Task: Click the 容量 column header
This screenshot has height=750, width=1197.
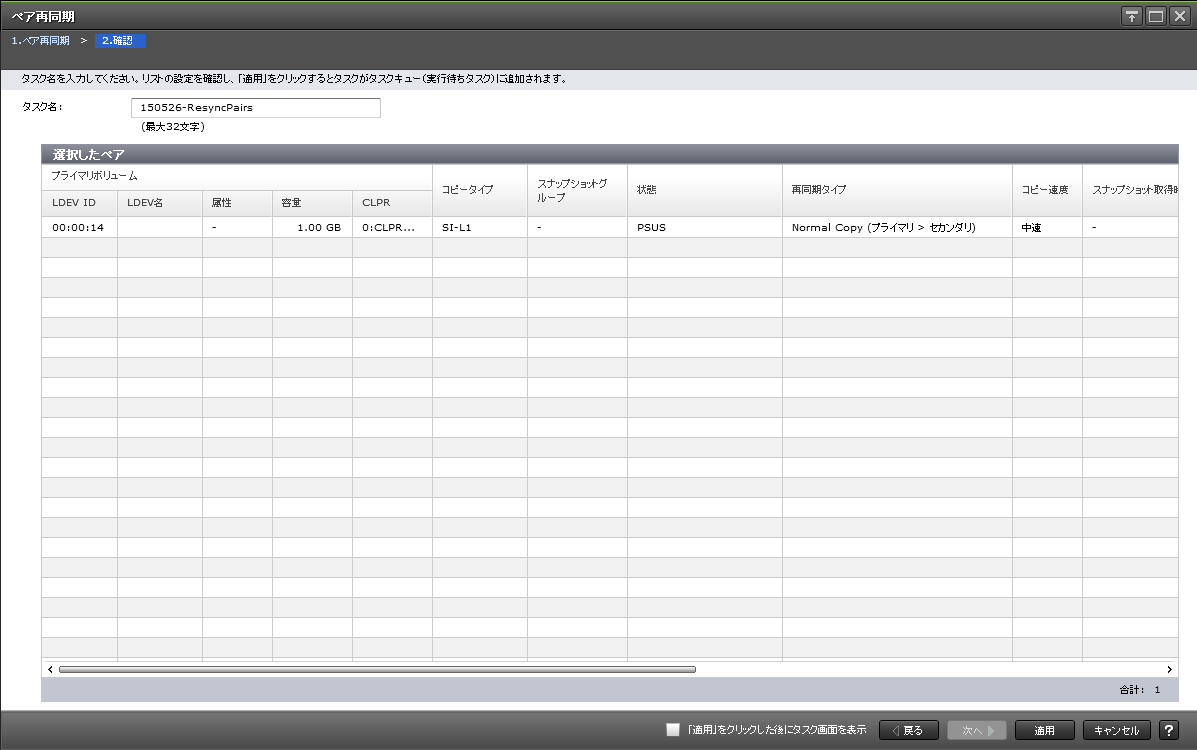Action: 311,202
